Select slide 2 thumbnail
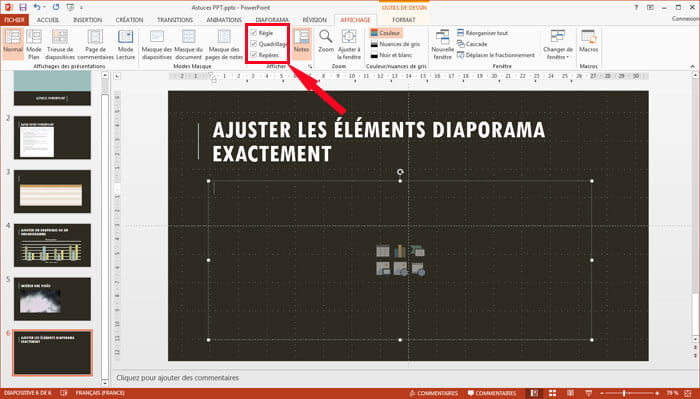Image resolution: width=700 pixels, height=399 pixels. click(52, 137)
